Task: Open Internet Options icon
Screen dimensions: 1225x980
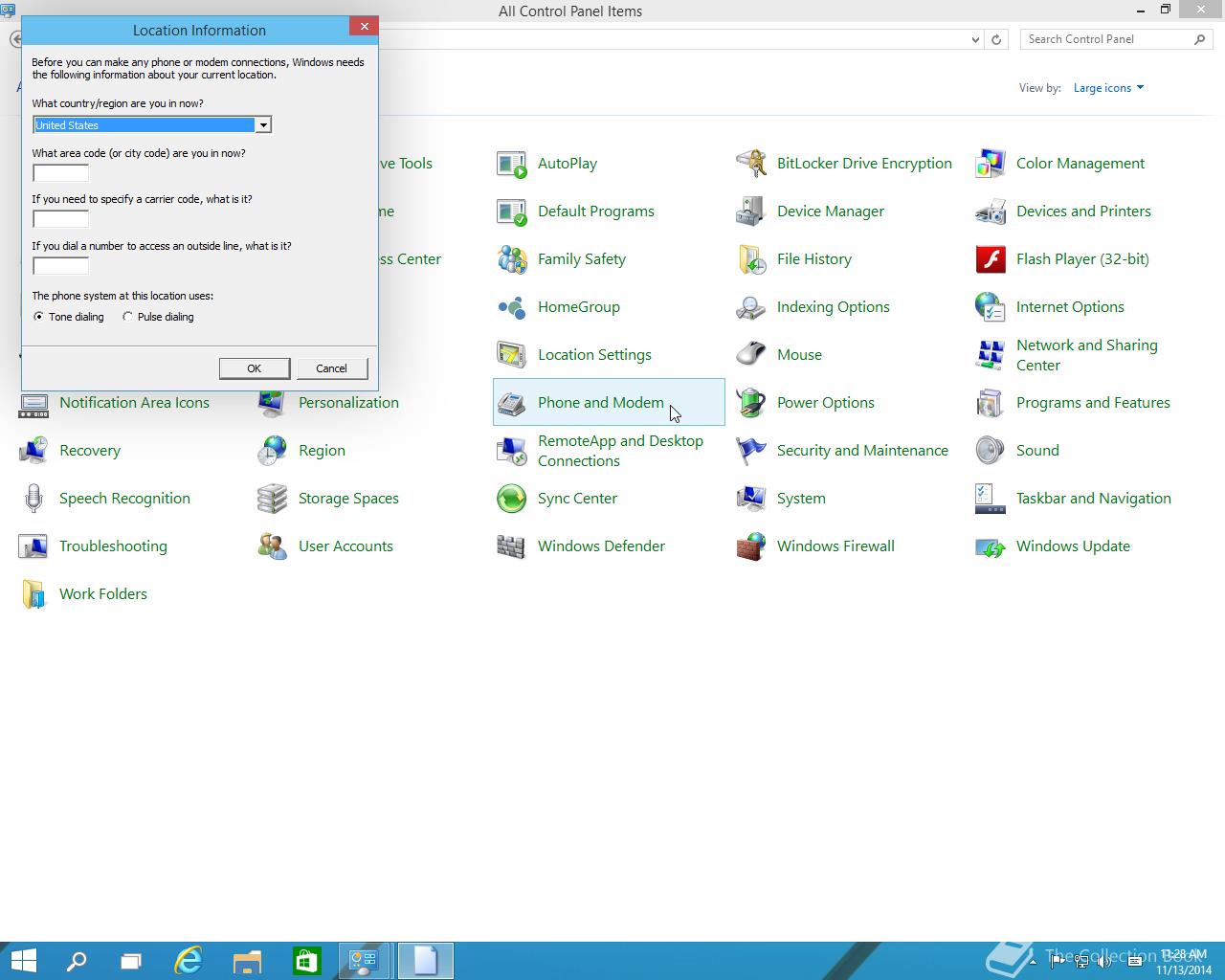Action: (x=991, y=307)
